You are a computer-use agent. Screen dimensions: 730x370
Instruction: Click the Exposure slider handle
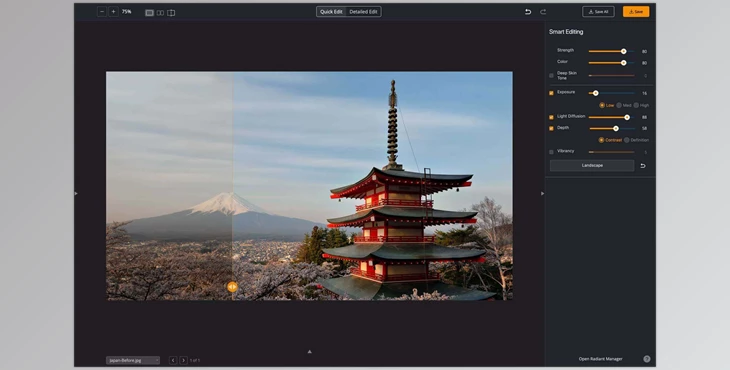coord(595,93)
